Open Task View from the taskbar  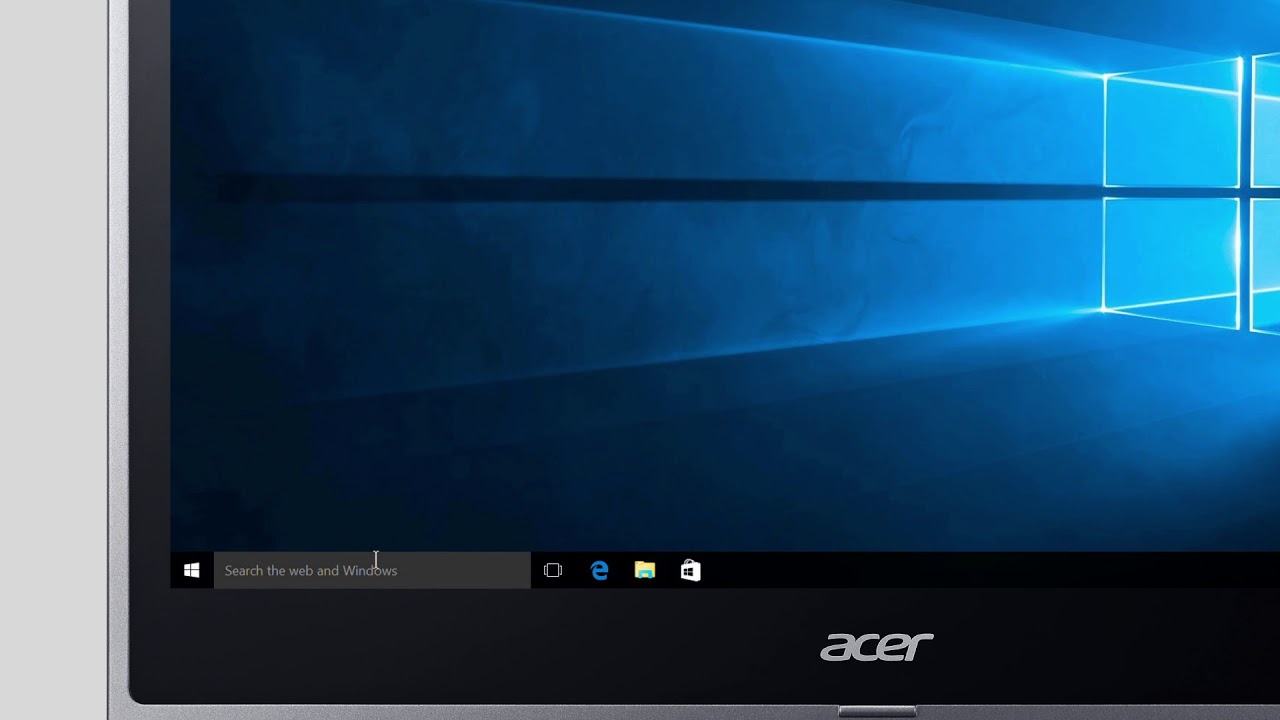pyautogui.click(x=553, y=570)
